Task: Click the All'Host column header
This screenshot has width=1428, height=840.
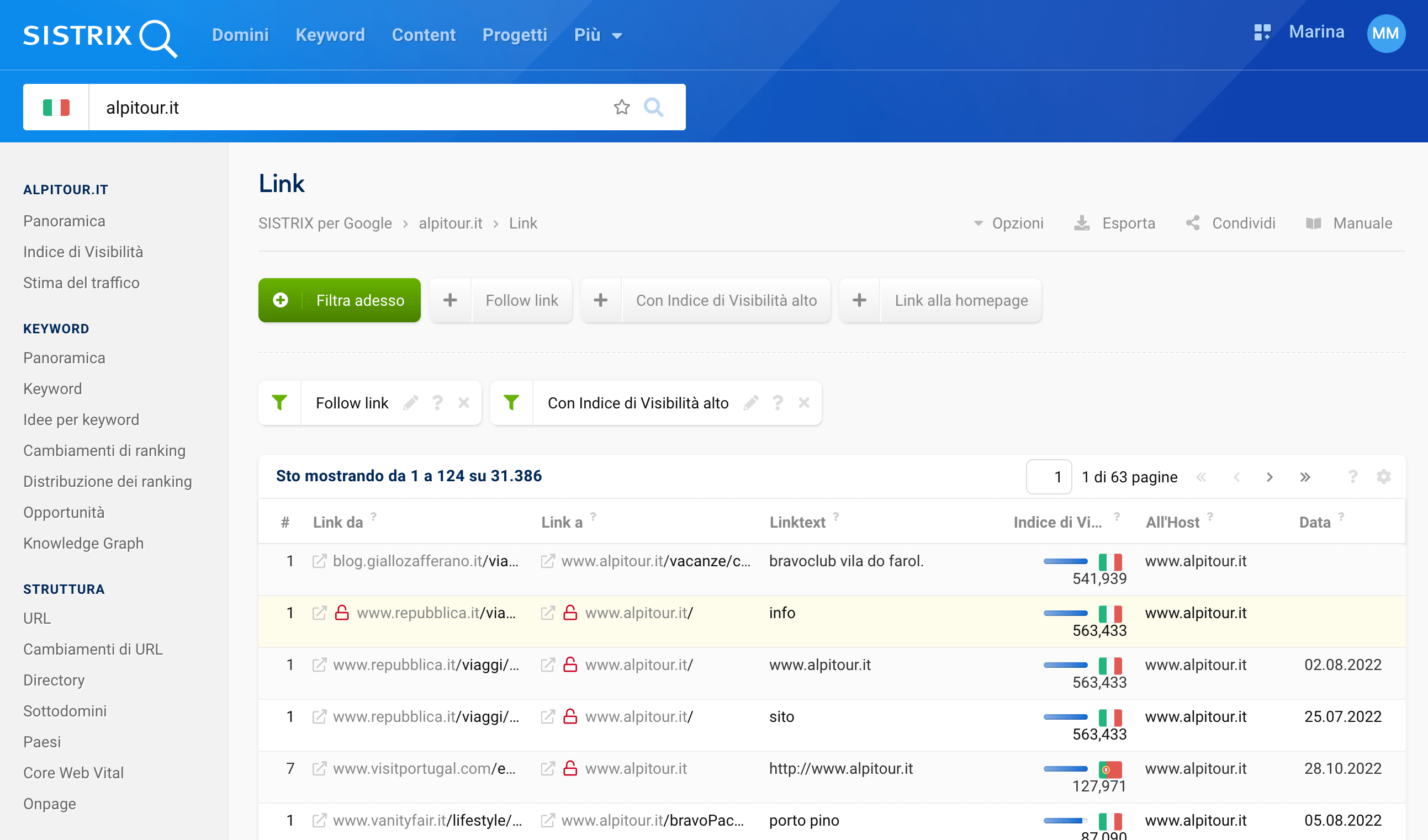Action: [x=1172, y=522]
